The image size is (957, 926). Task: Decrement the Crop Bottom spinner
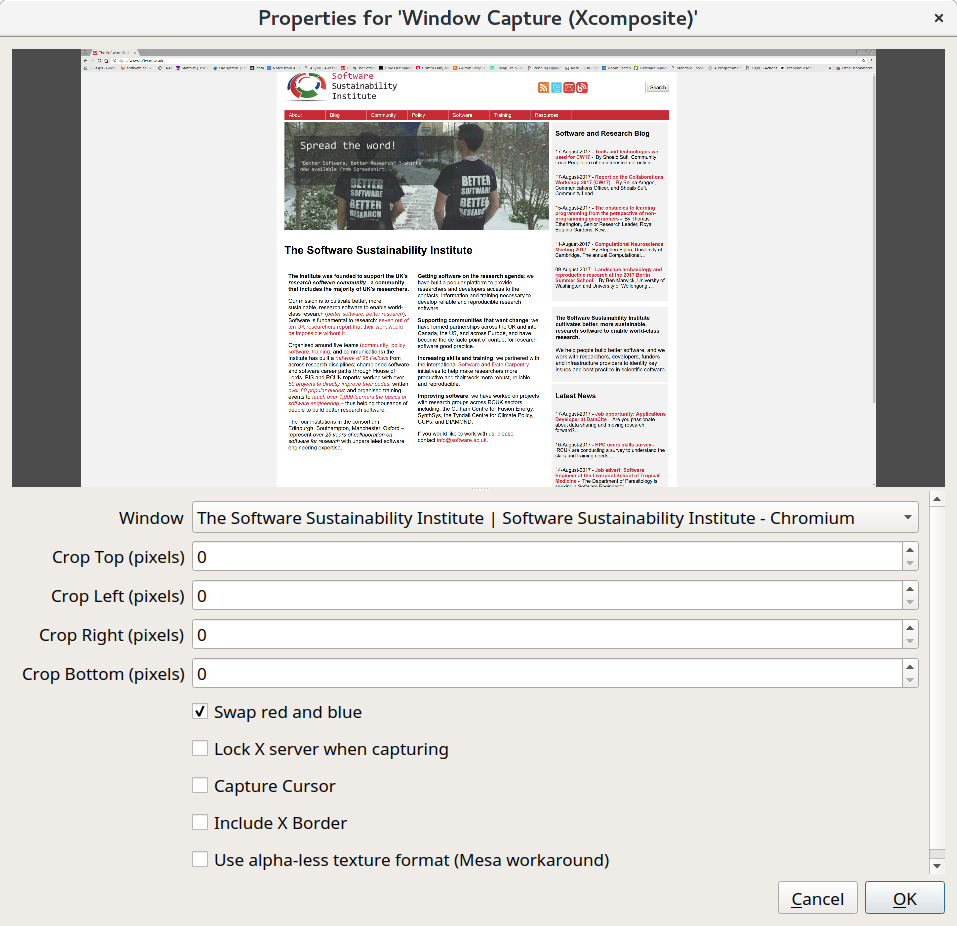point(909,680)
